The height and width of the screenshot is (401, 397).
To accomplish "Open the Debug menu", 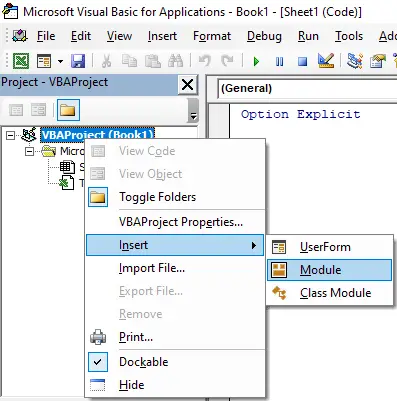I will click(264, 36).
